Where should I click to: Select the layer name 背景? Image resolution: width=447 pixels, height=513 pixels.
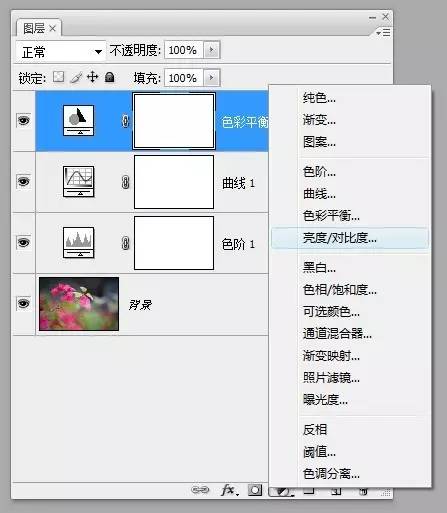[140, 305]
